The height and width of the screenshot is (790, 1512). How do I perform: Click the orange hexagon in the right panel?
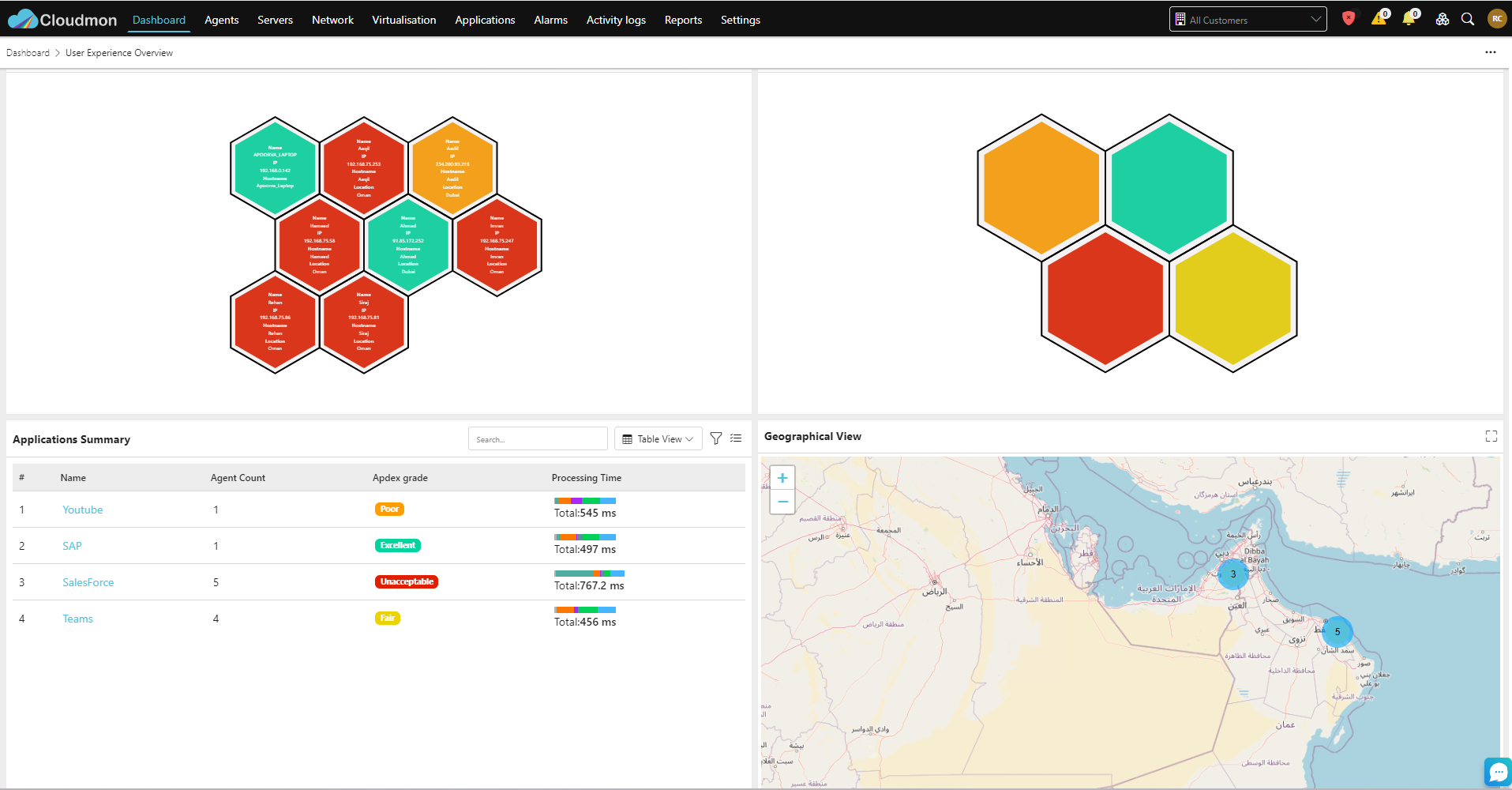pyautogui.click(x=1041, y=187)
